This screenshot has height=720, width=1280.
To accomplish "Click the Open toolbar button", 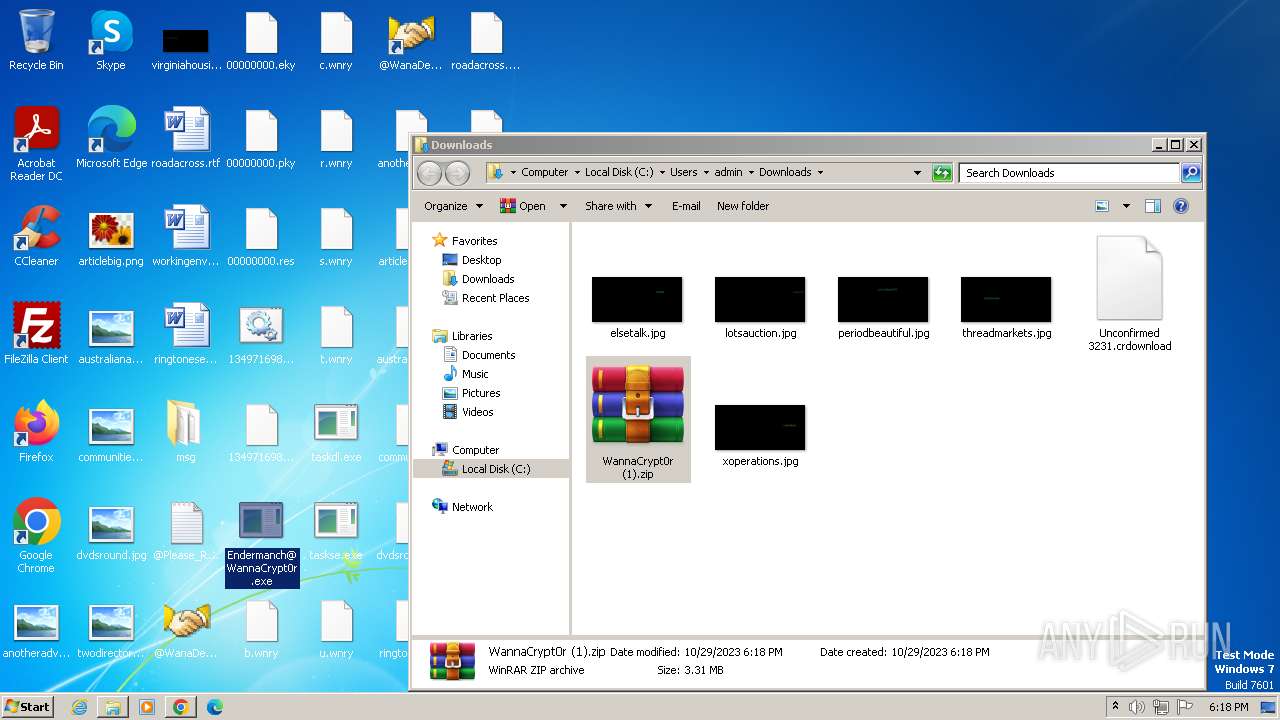I will click(524, 206).
